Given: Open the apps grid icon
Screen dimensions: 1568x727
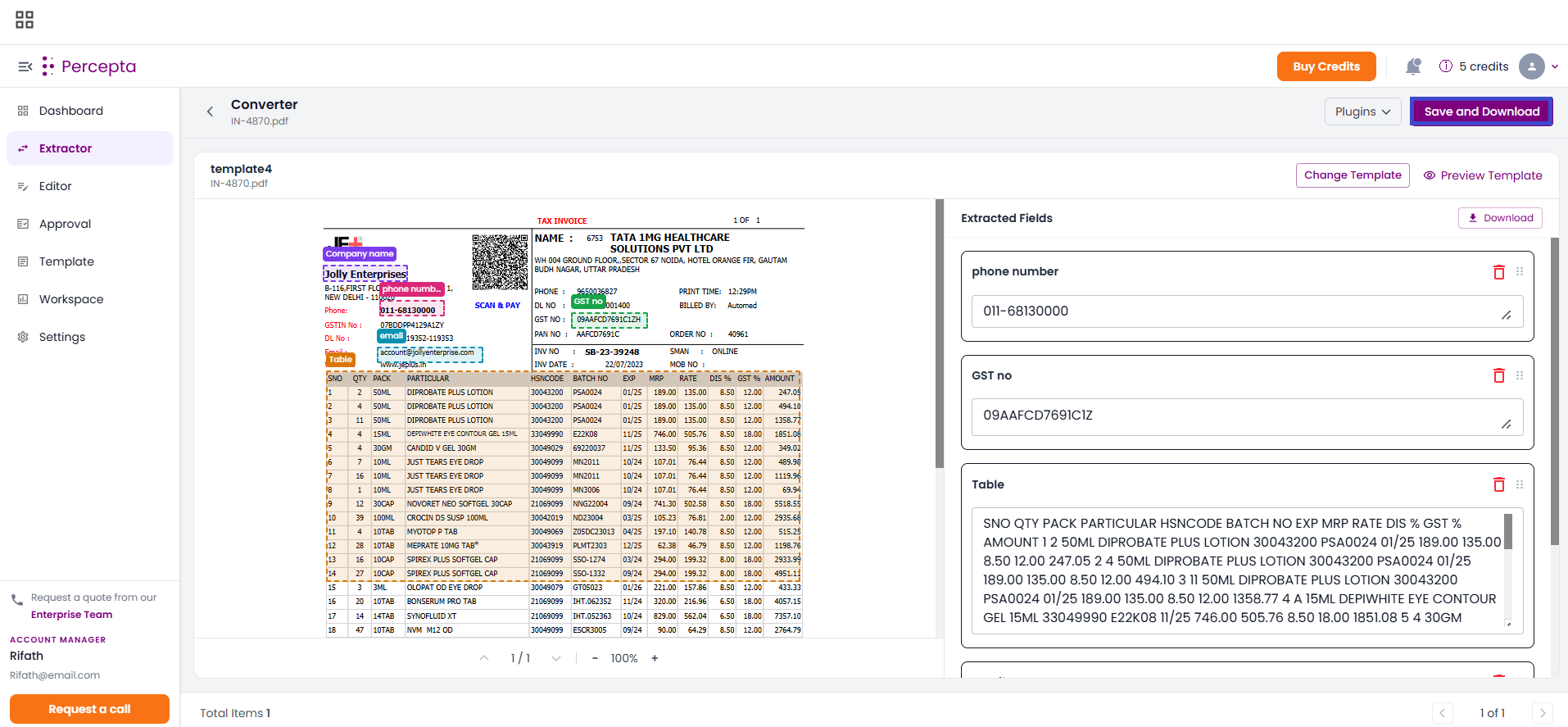Looking at the screenshot, I should [25, 20].
